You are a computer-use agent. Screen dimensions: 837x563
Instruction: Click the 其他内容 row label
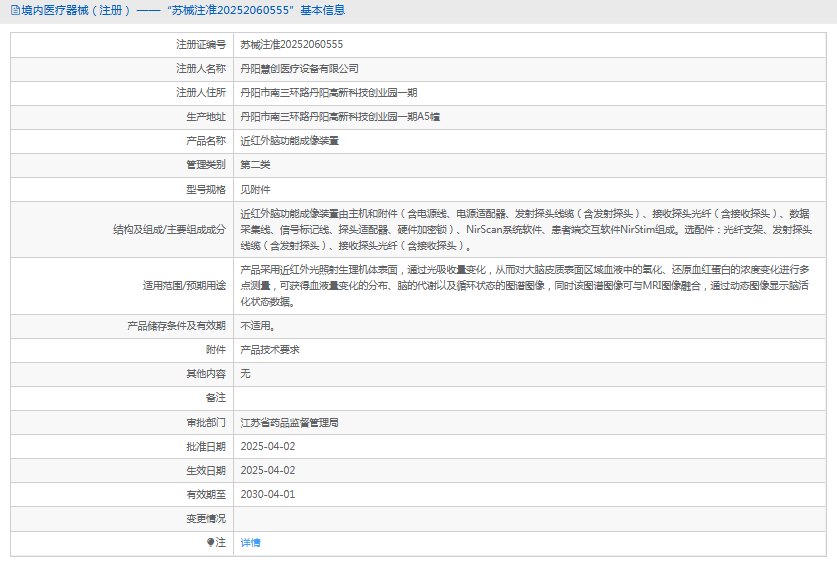(x=206, y=374)
